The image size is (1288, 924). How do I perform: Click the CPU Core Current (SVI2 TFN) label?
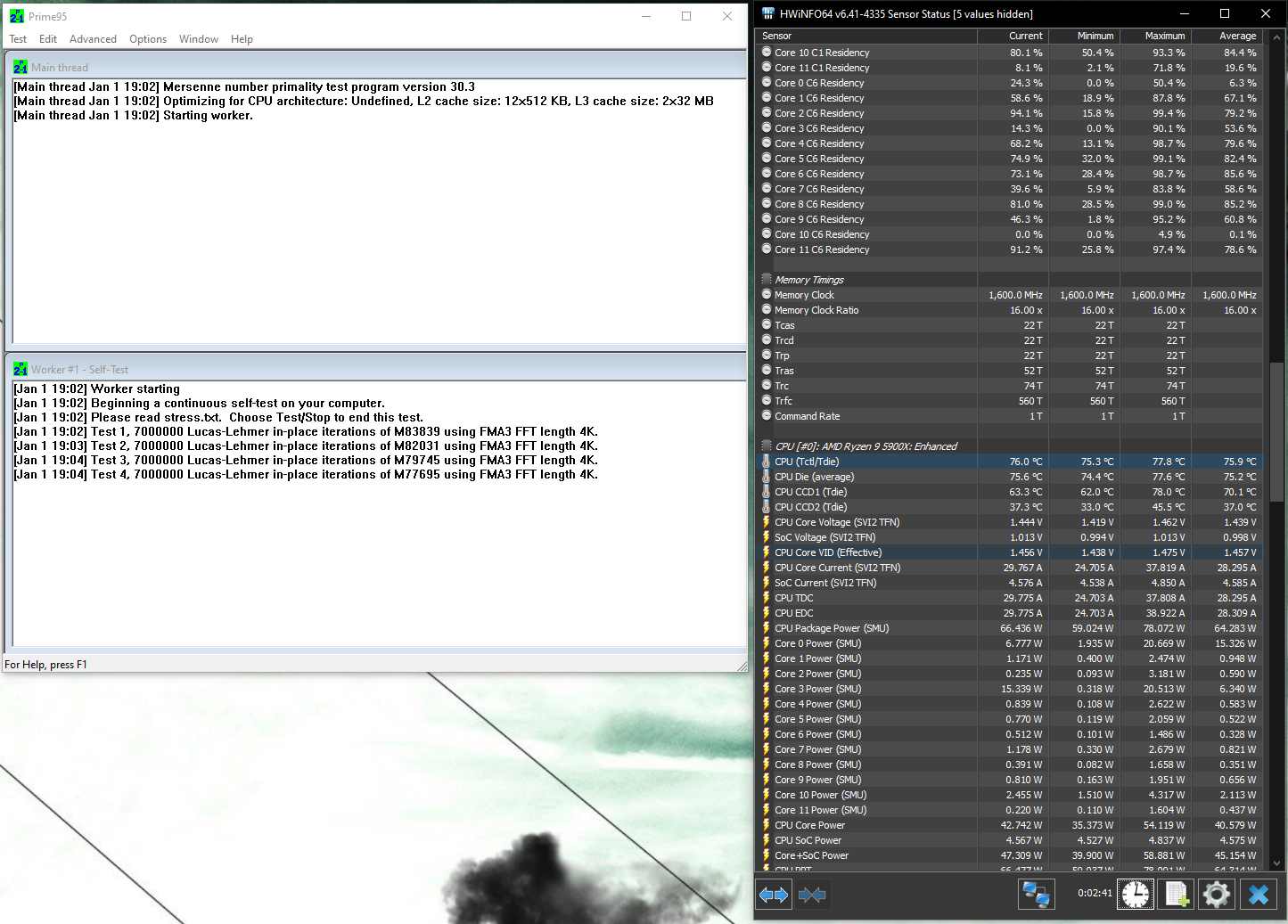(x=837, y=568)
